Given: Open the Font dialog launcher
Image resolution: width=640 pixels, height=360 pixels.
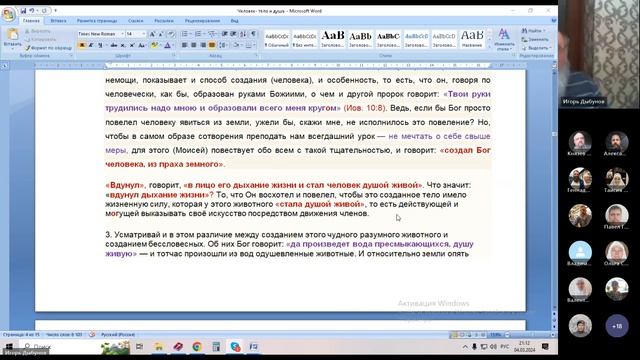Looking at the screenshot, I should pos(174,55).
